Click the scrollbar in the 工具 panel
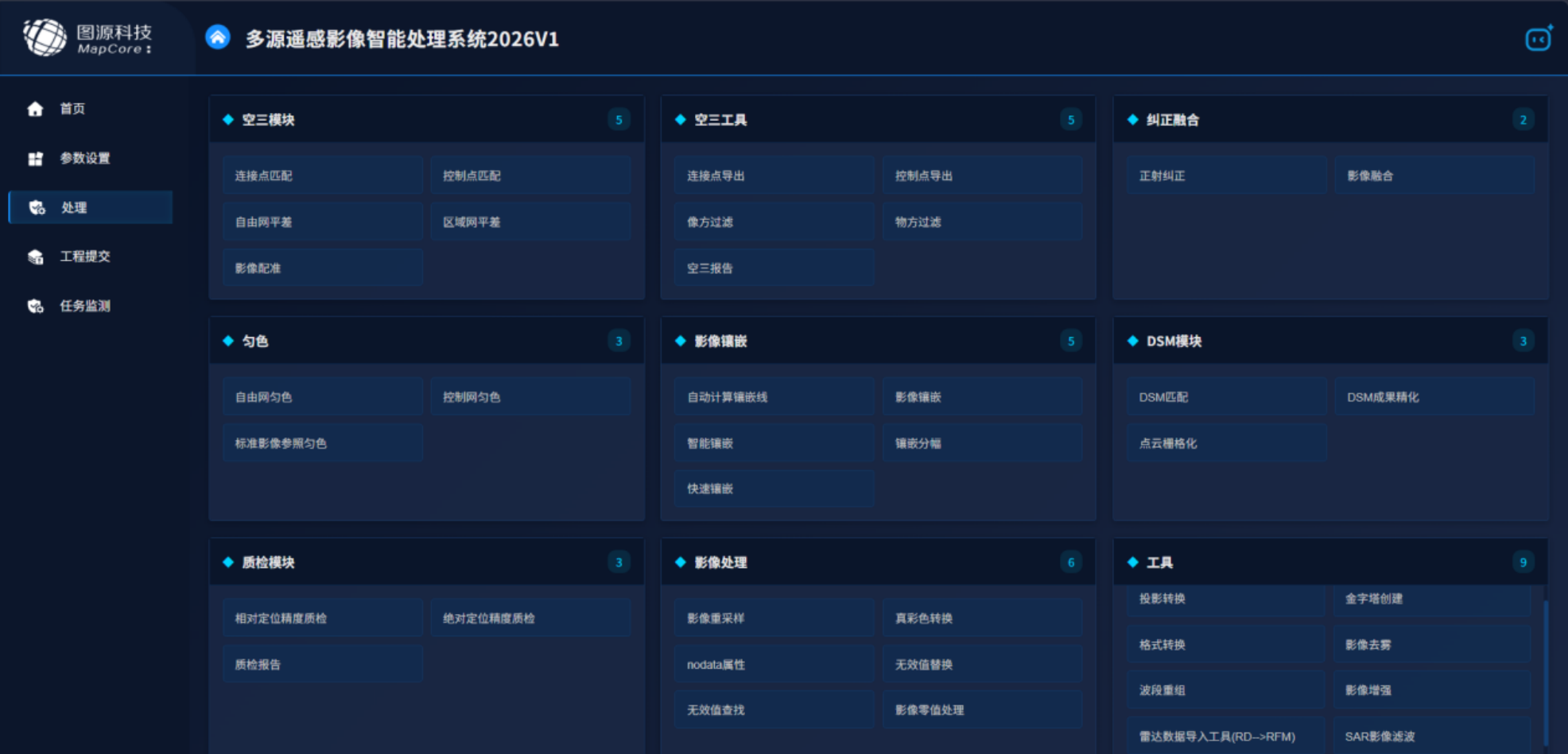The image size is (1568, 754). click(x=1546, y=672)
